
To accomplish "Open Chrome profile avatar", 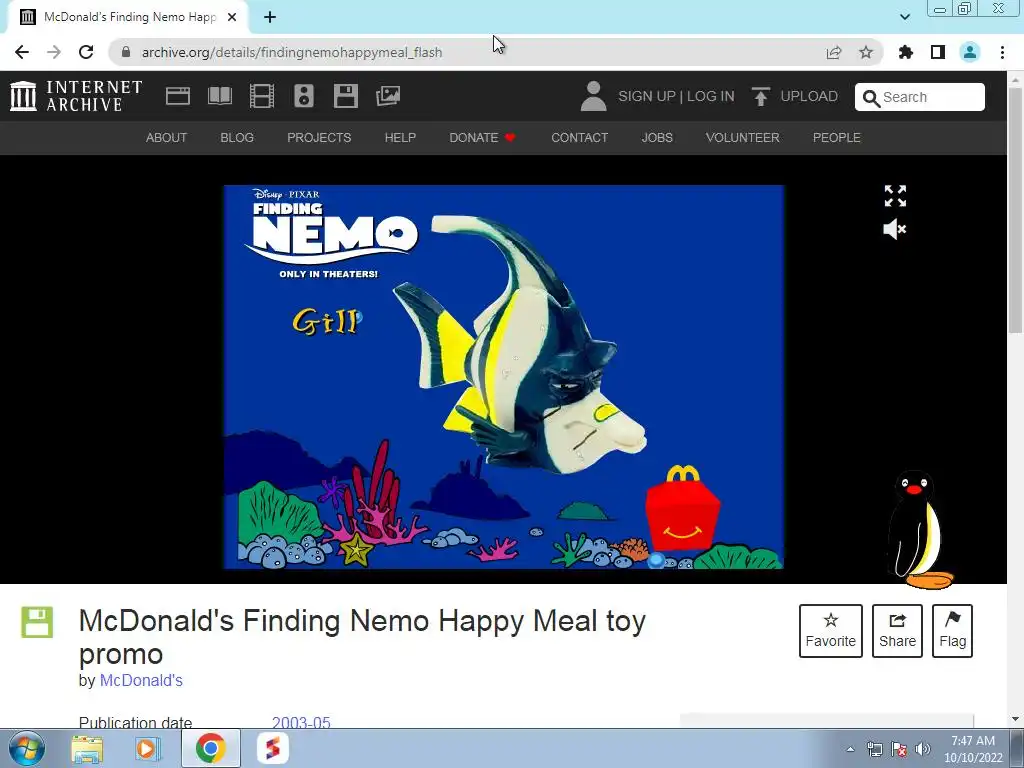I will click(970, 52).
